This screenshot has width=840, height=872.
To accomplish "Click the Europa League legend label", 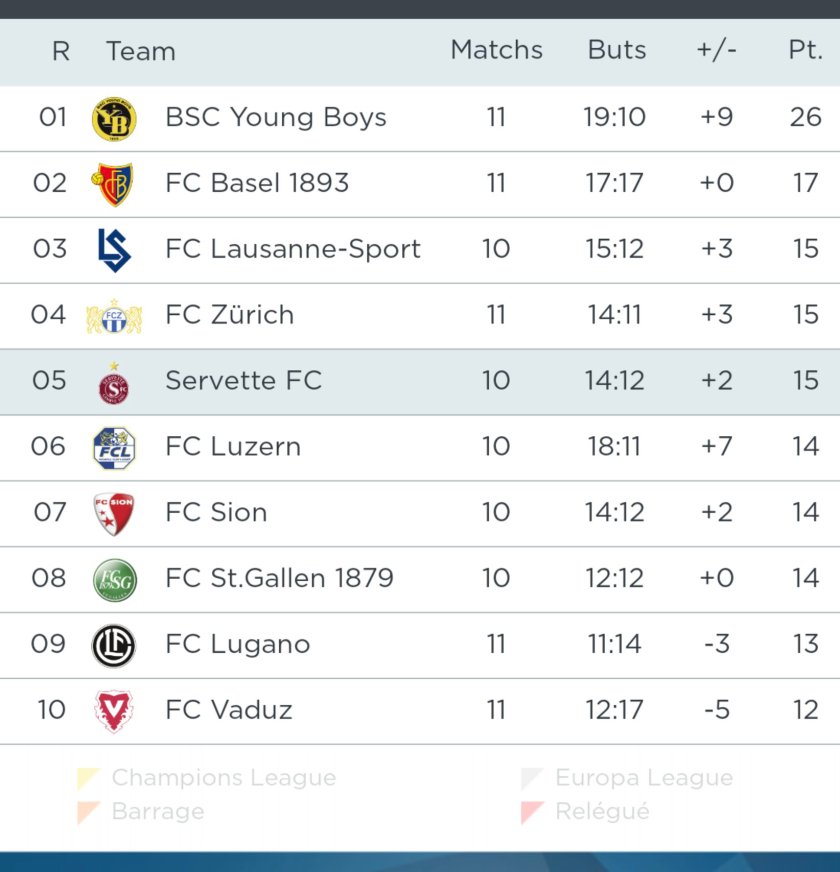I will pyautogui.click(x=643, y=778).
